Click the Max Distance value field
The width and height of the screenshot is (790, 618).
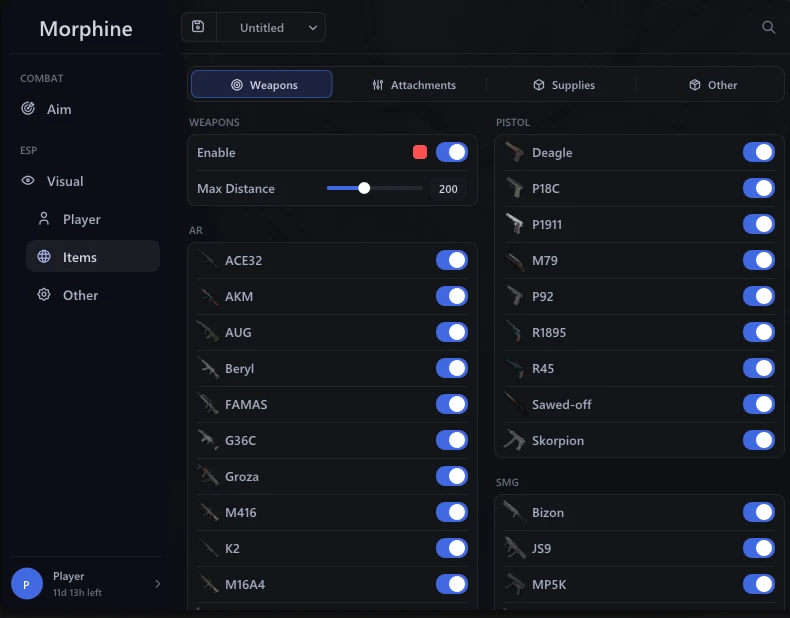click(x=448, y=189)
